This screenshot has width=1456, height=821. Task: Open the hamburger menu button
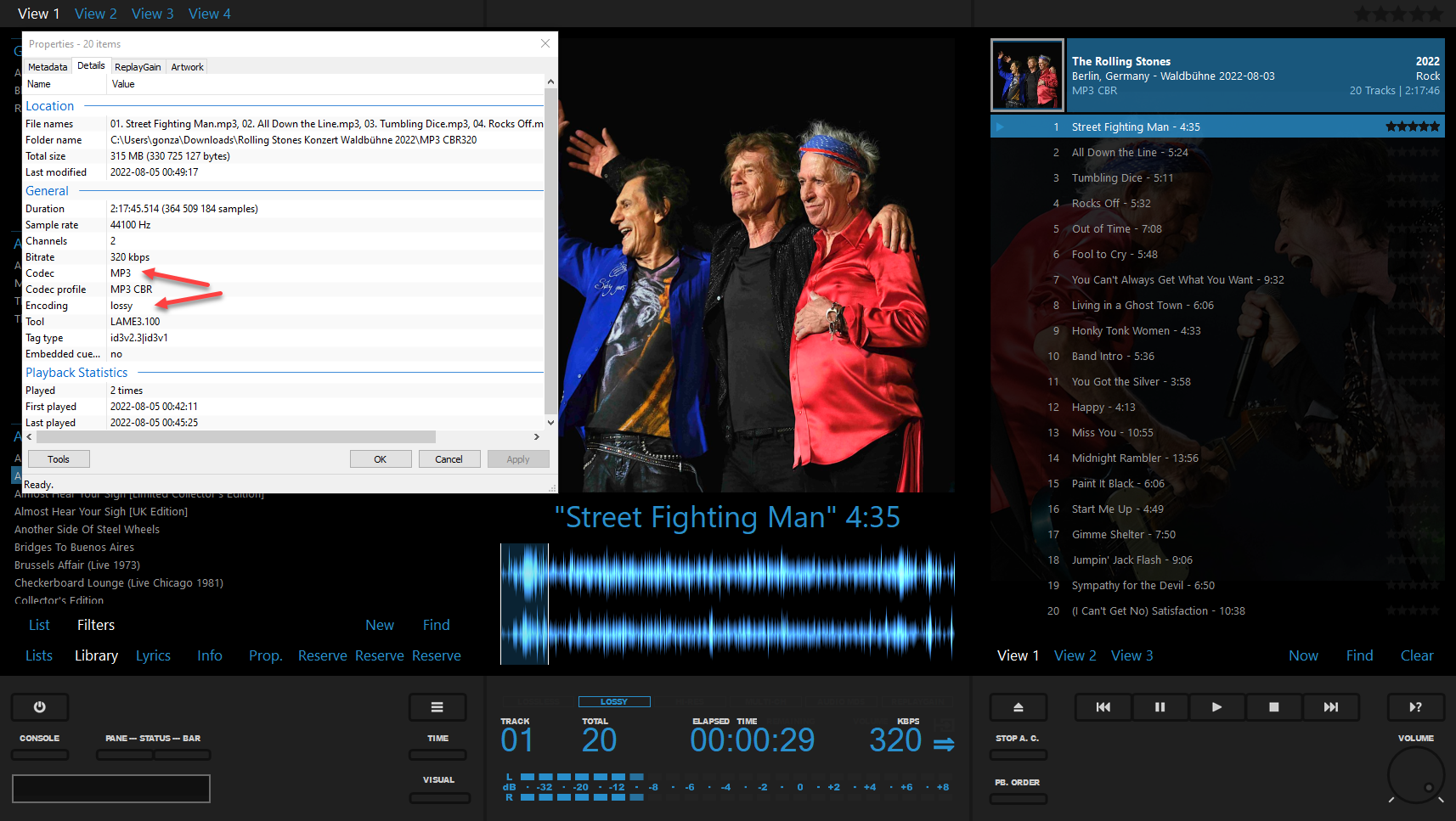coord(437,707)
